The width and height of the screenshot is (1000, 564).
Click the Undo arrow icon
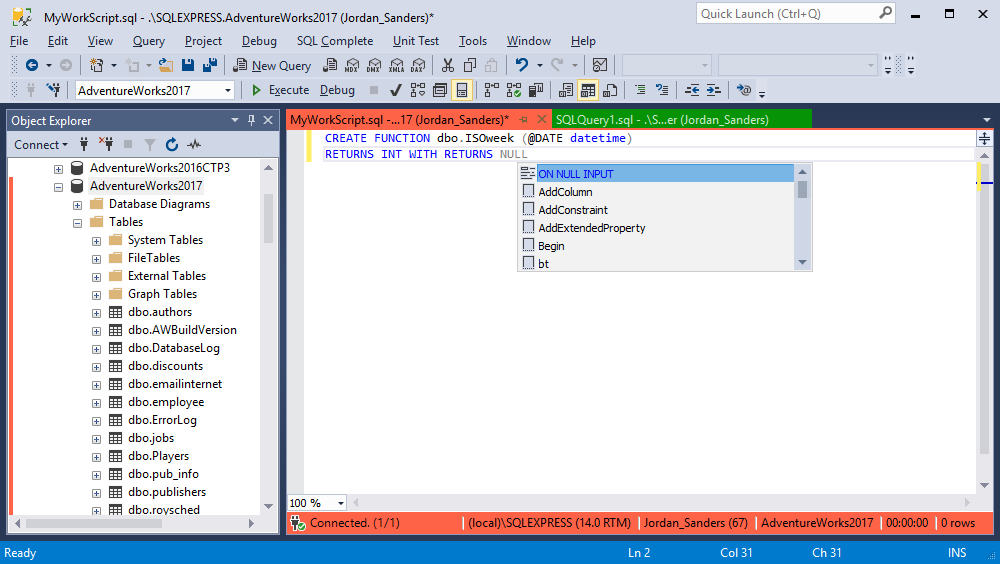(x=521, y=65)
